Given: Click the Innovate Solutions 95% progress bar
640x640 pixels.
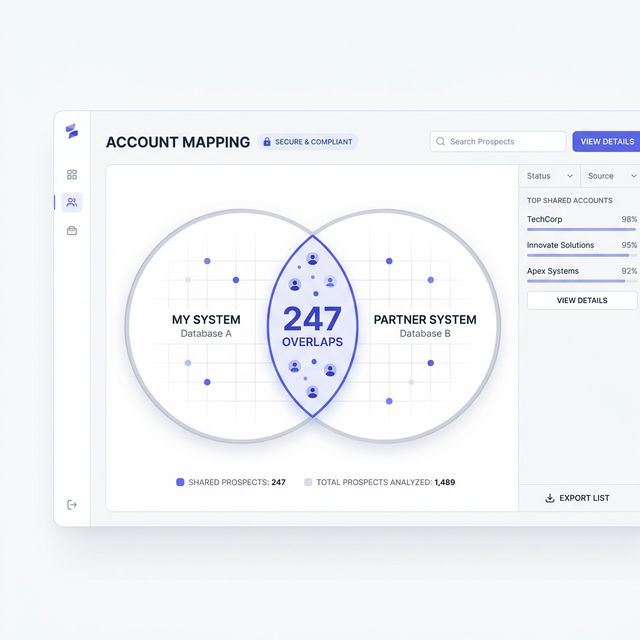Looking at the screenshot, I should click(582, 256).
